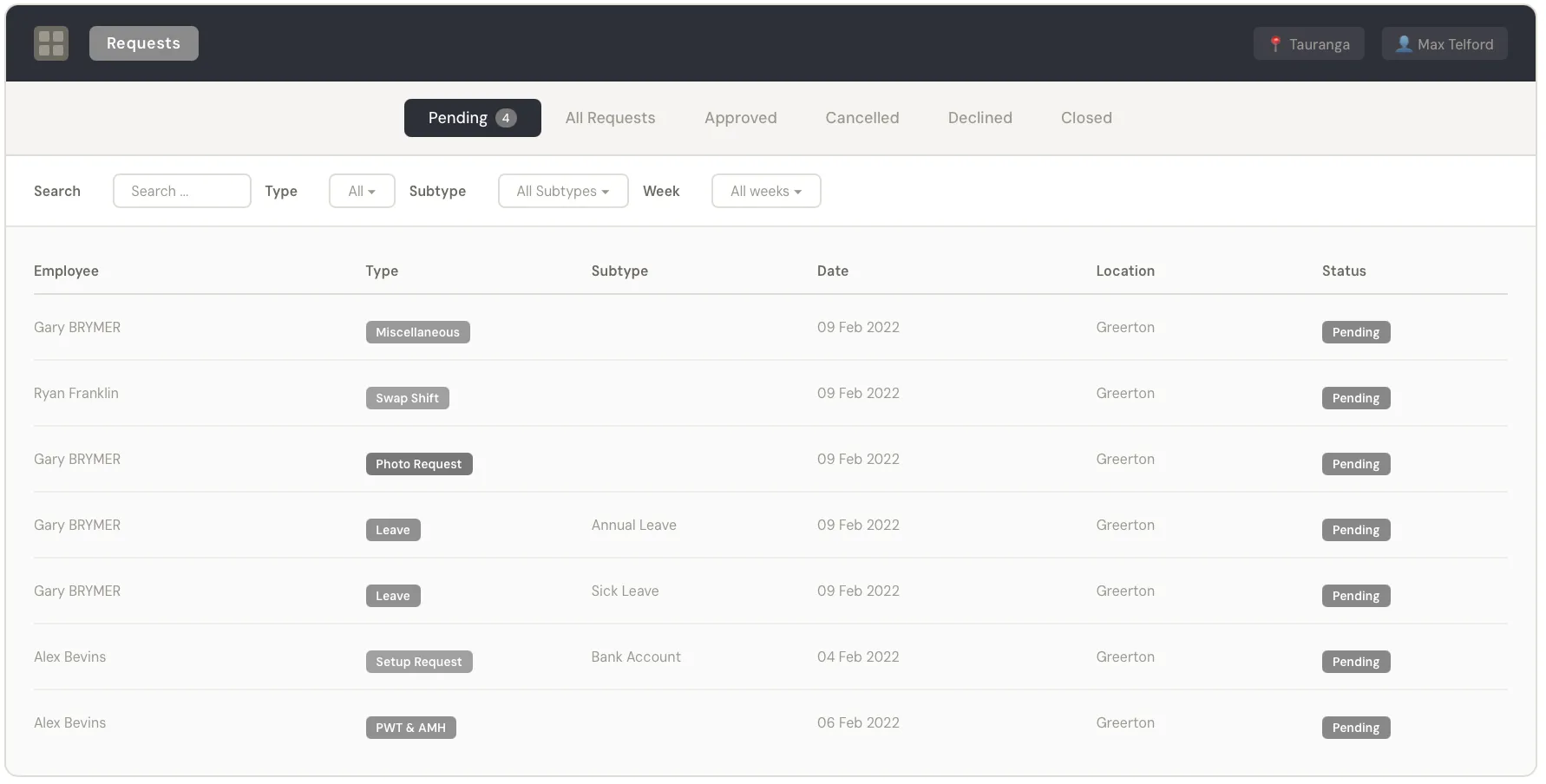
Task: Select employee Ryan Franklin
Action: (76, 393)
